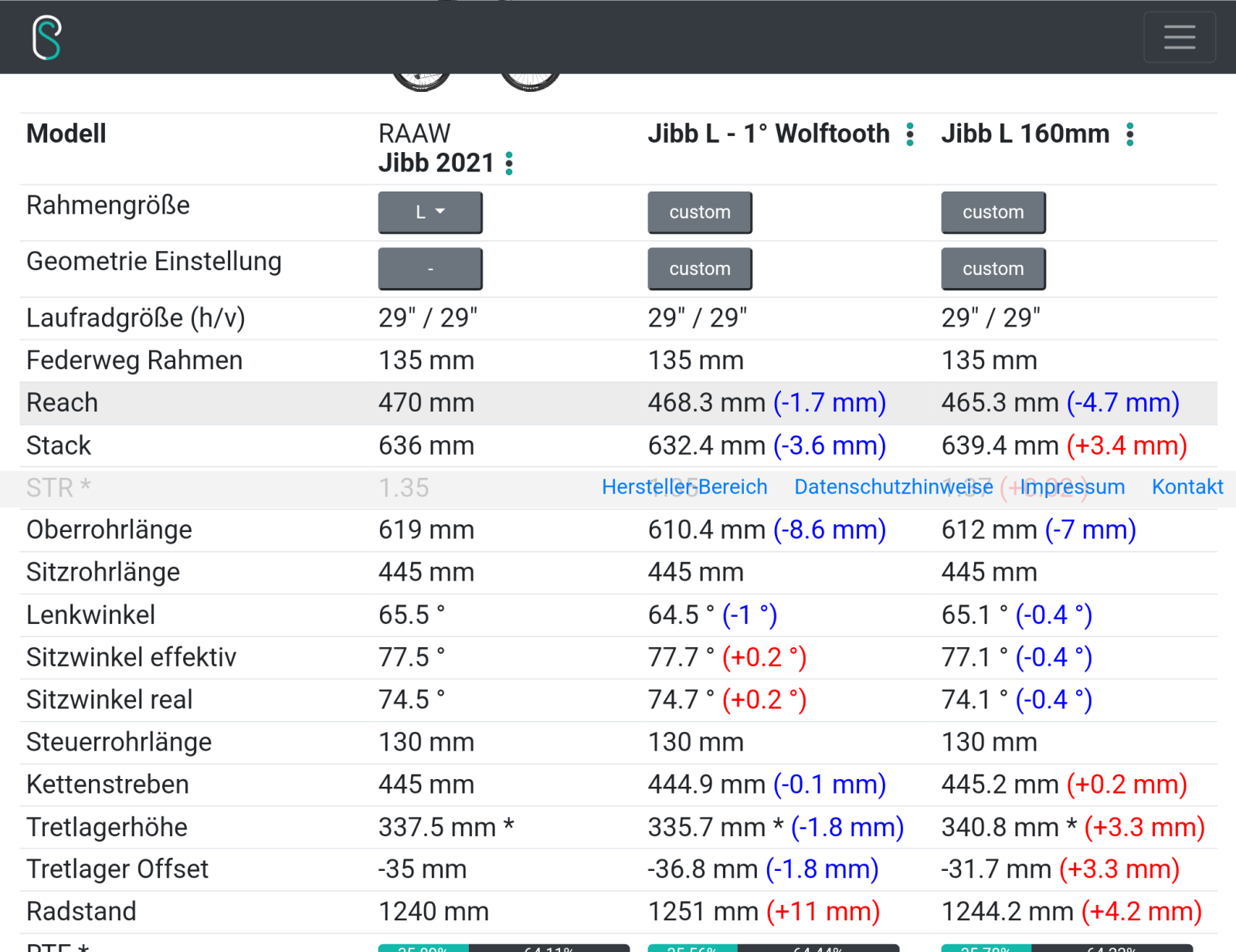Expand the frame size L dropdown
The image size is (1236, 952).
(x=430, y=212)
